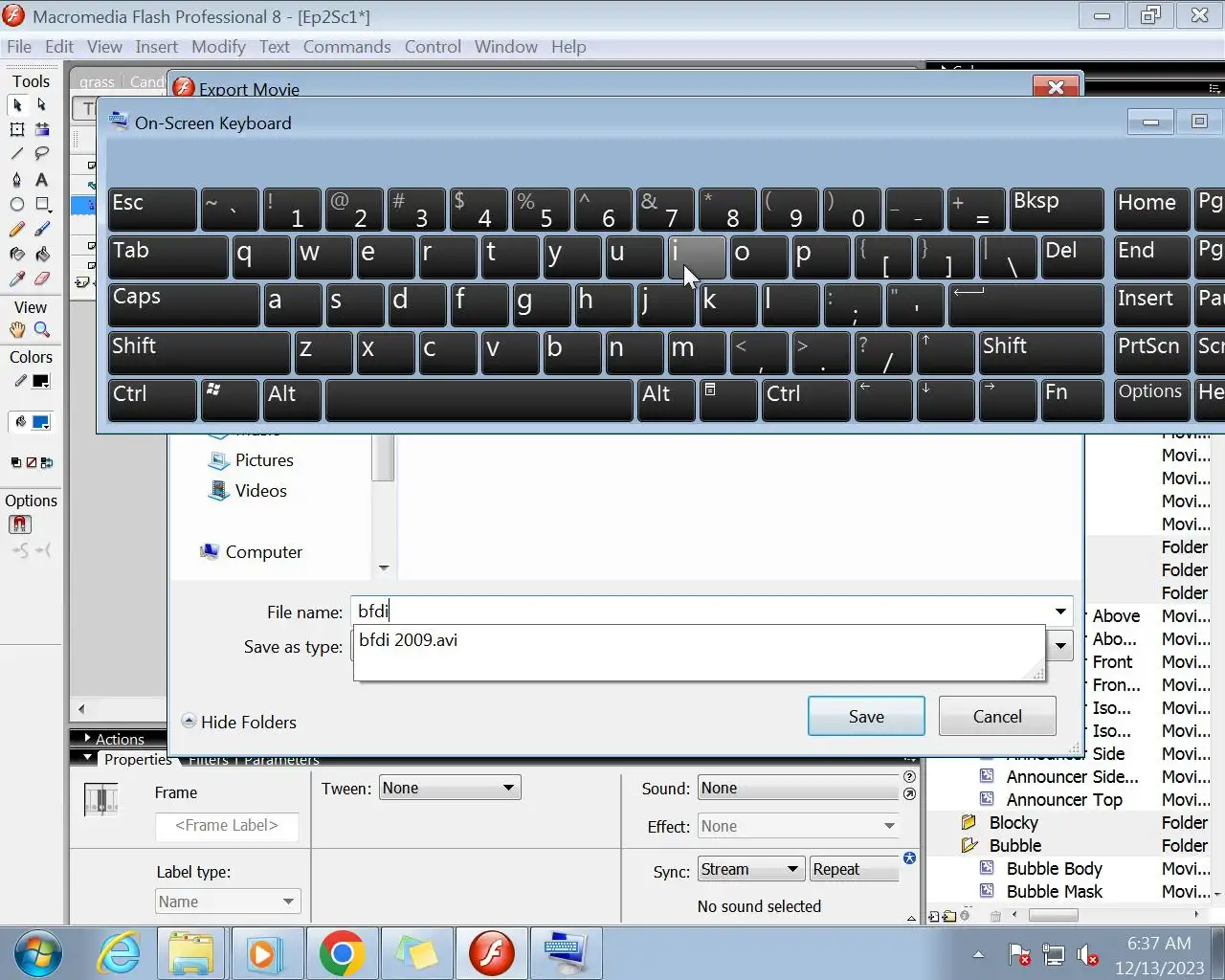Click the Black and White colors icon
Image resolution: width=1225 pixels, height=980 pixels.
[16, 462]
